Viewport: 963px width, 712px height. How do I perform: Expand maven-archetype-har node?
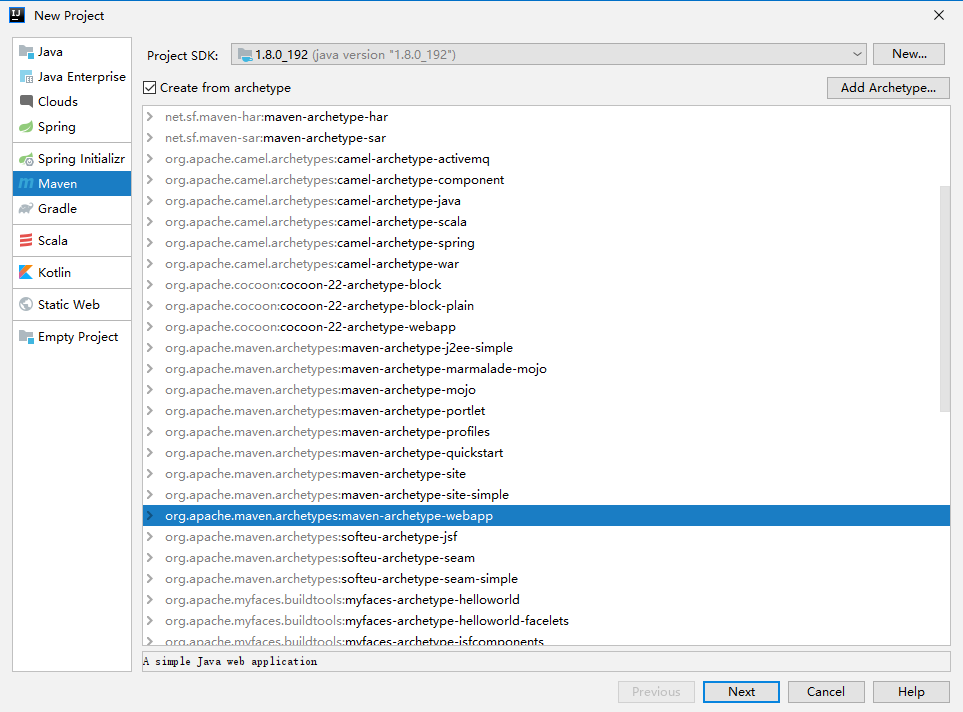tap(150, 117)
